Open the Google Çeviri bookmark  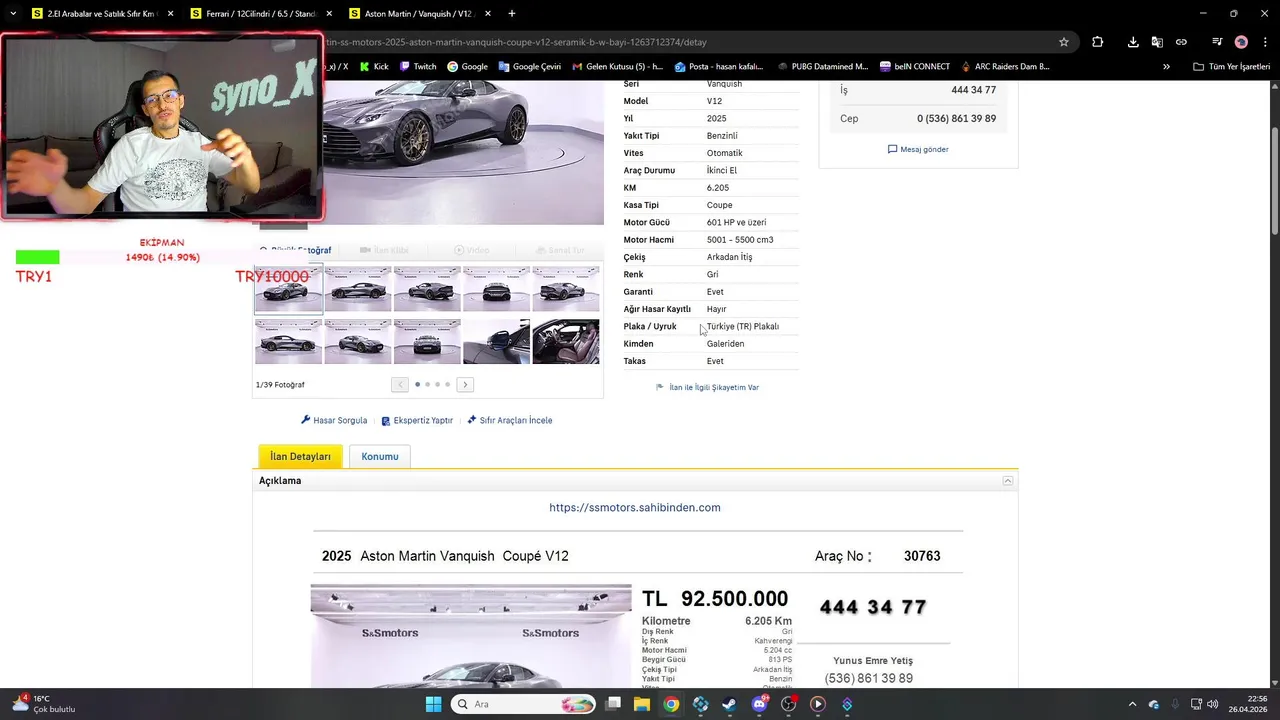click(x=529, y=67)
